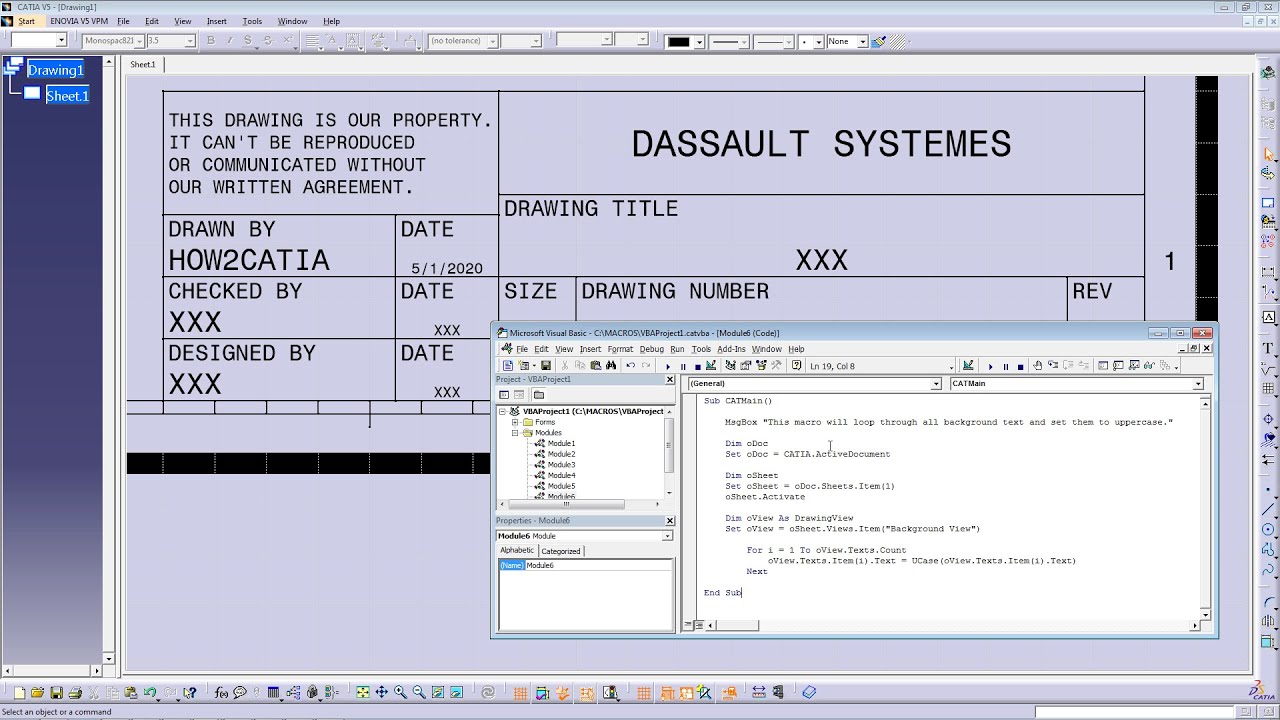This screenshot has height=720, width=1280.
Task: Open the CATIA Tools menu
Action: [252, 21]
